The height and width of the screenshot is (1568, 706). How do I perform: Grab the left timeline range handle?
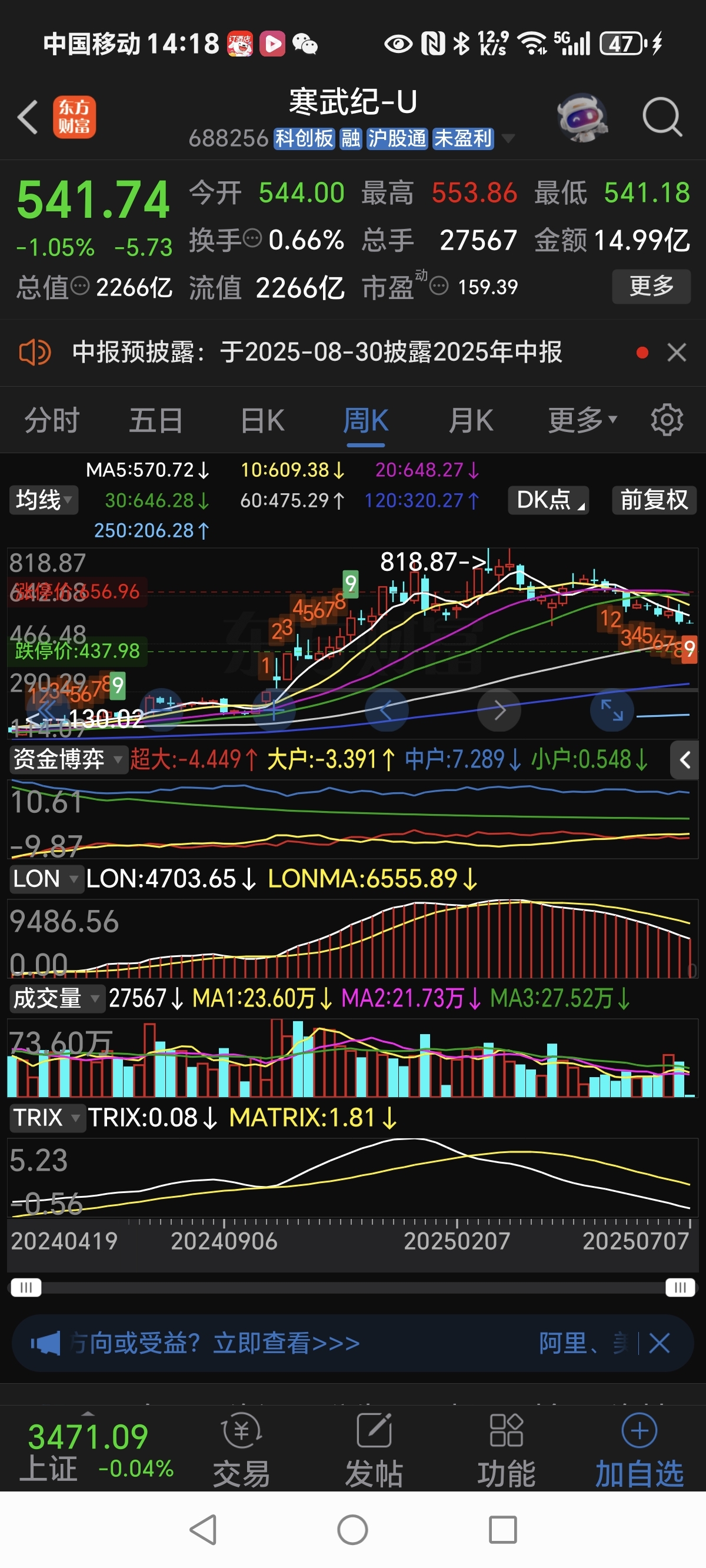pyautogui.click(x=26, y=1287)
